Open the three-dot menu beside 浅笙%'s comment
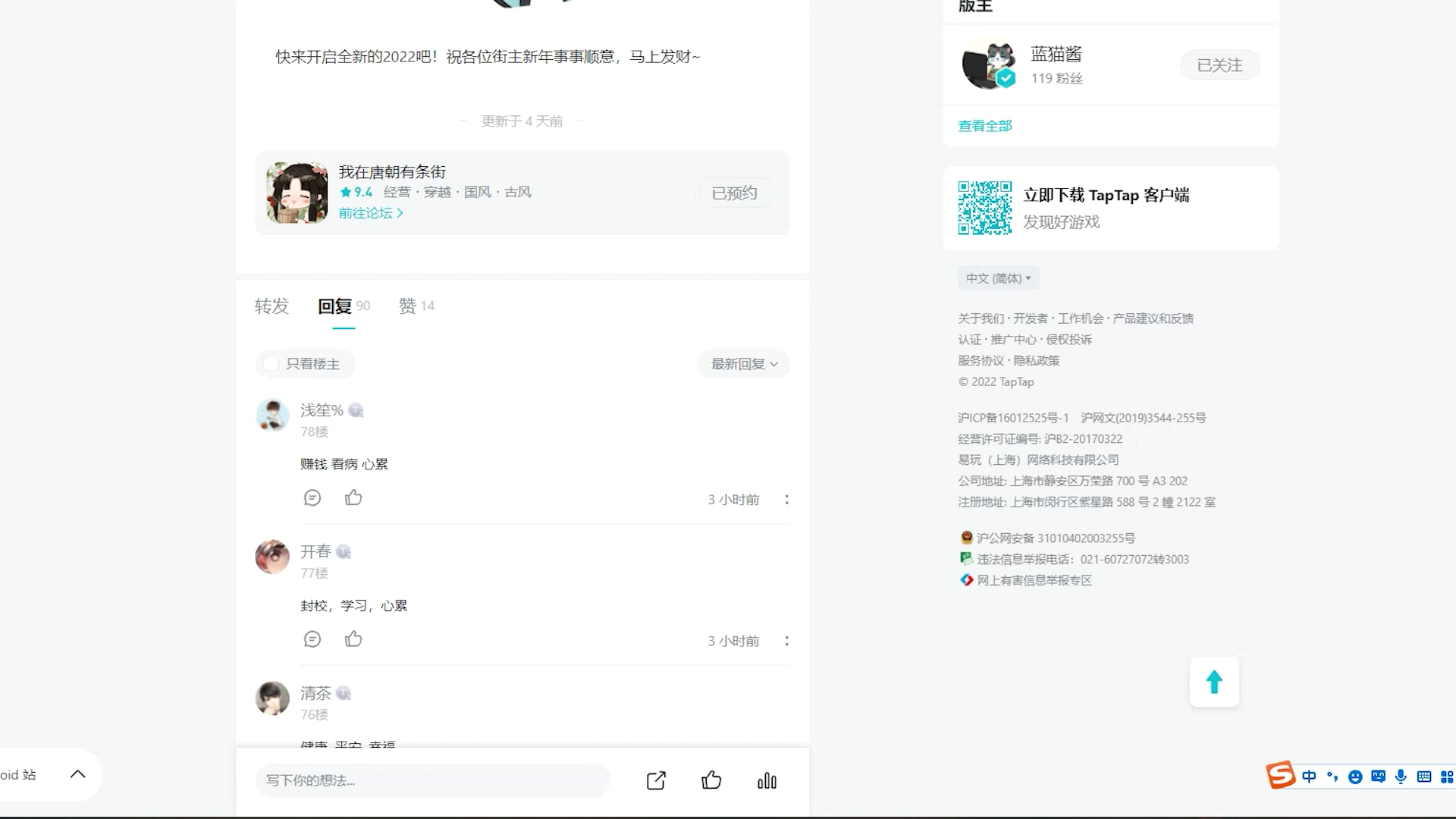 coord(786,499)
